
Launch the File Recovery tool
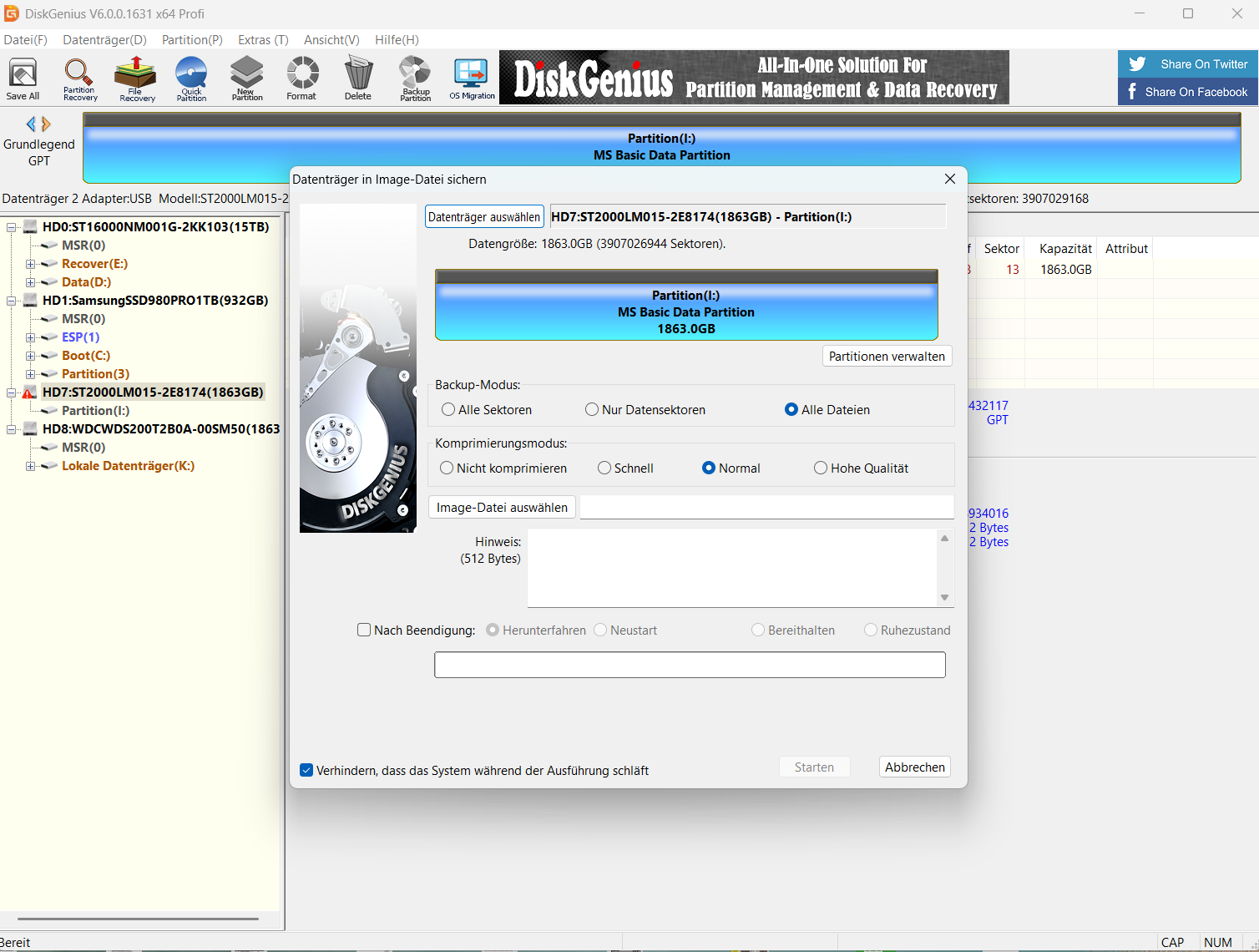click(136, 79)
